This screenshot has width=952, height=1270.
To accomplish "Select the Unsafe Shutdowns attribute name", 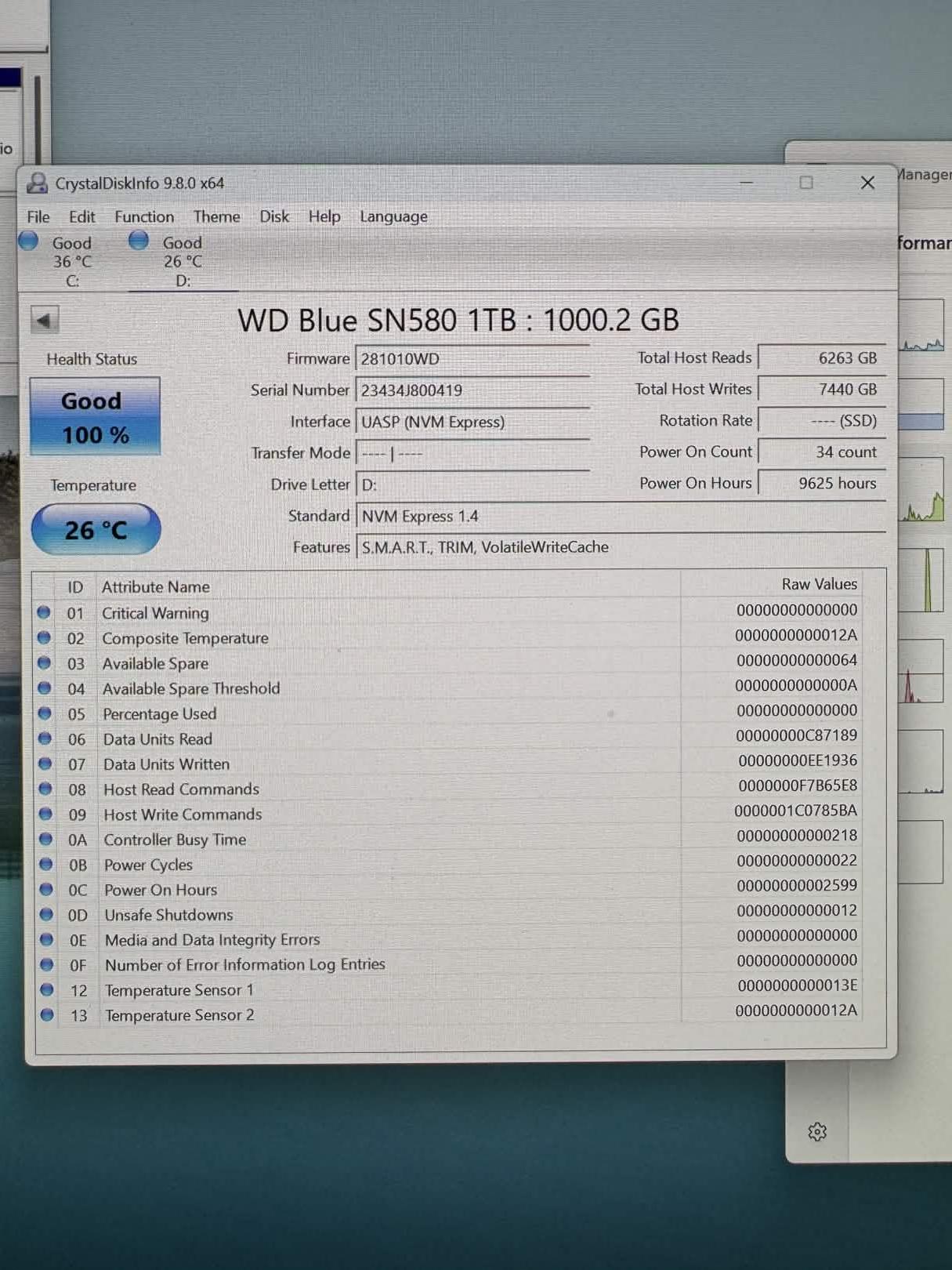I will pos(168,915).
